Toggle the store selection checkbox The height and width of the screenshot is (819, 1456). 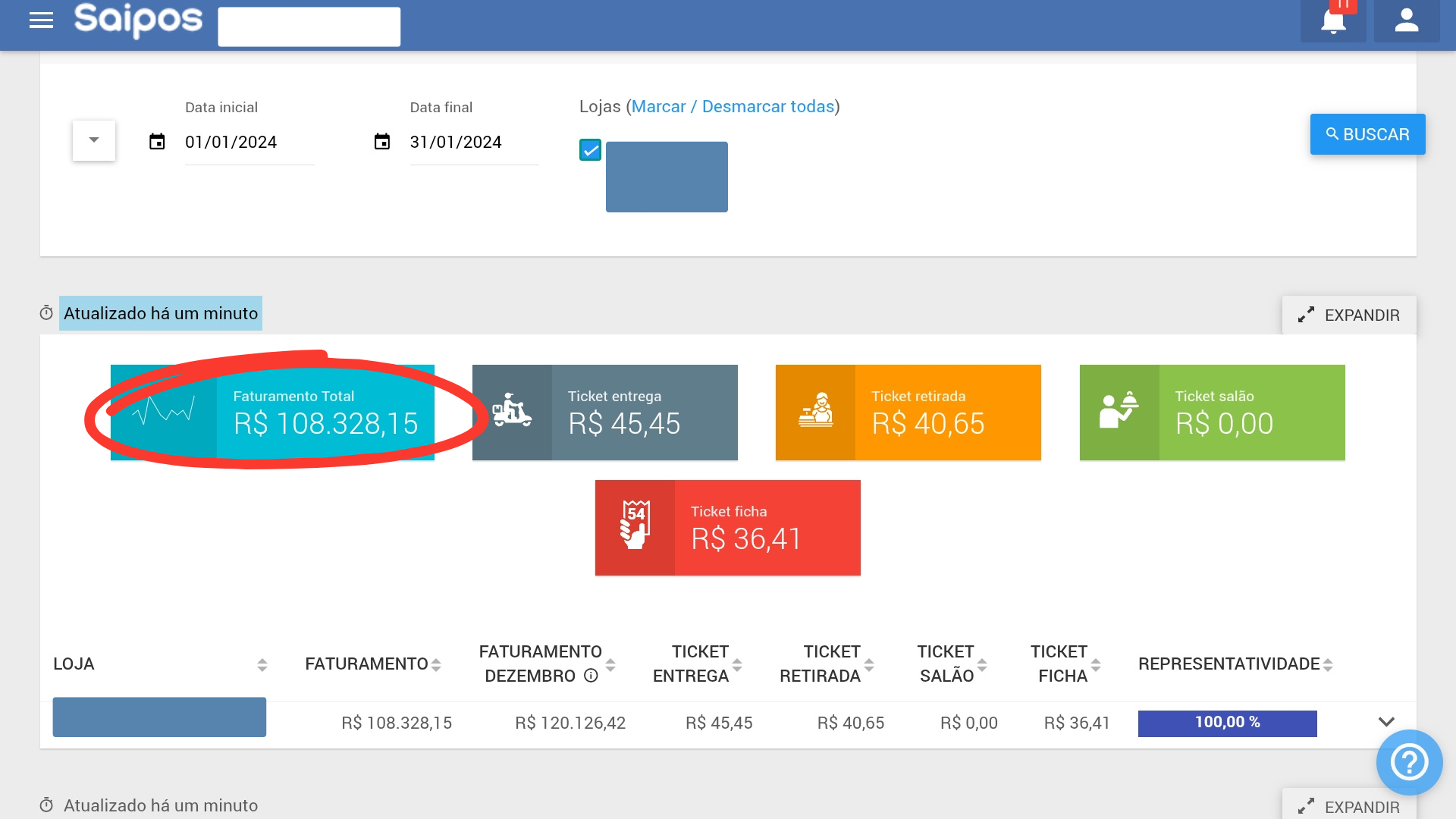tap(590, 149)
